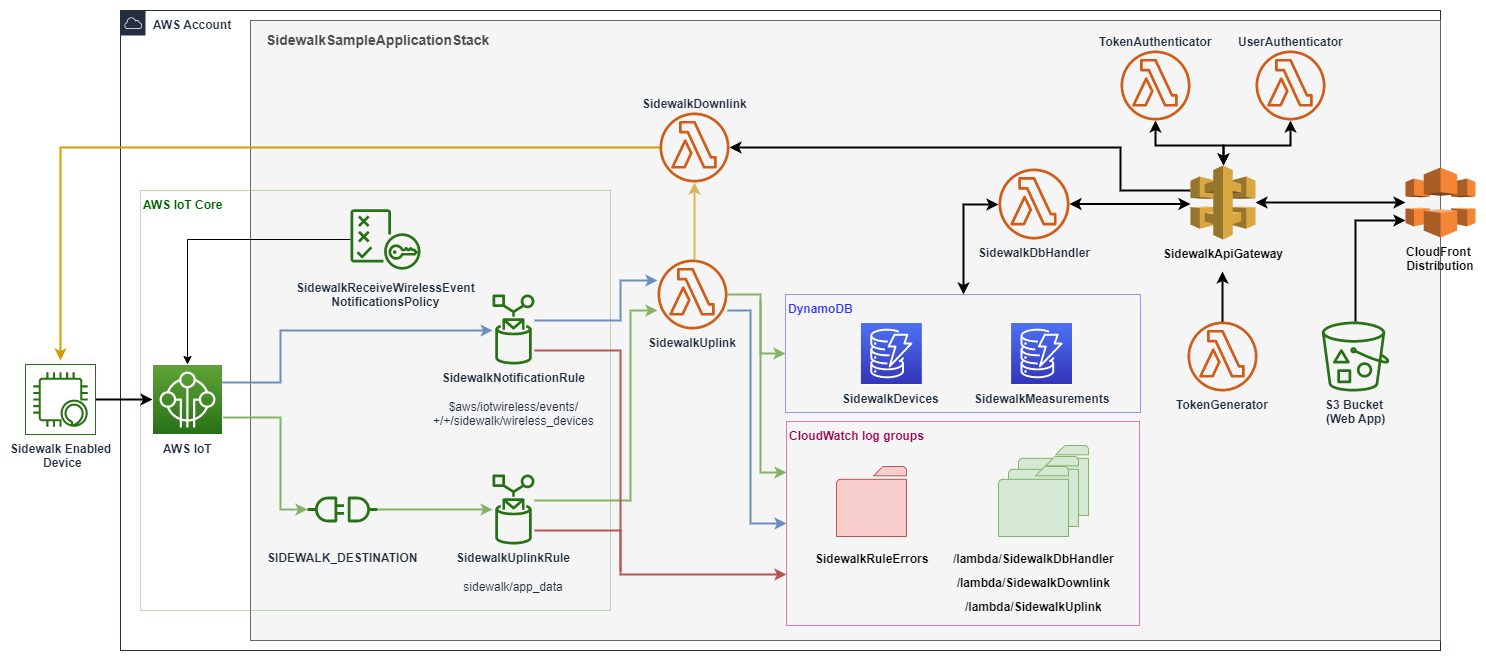The height and width of the screenshot is (661, 1486).
Task: Select the SidewalkReceiveWirelessEvent NotificationsPolicy label
Action: coord(385,294)
